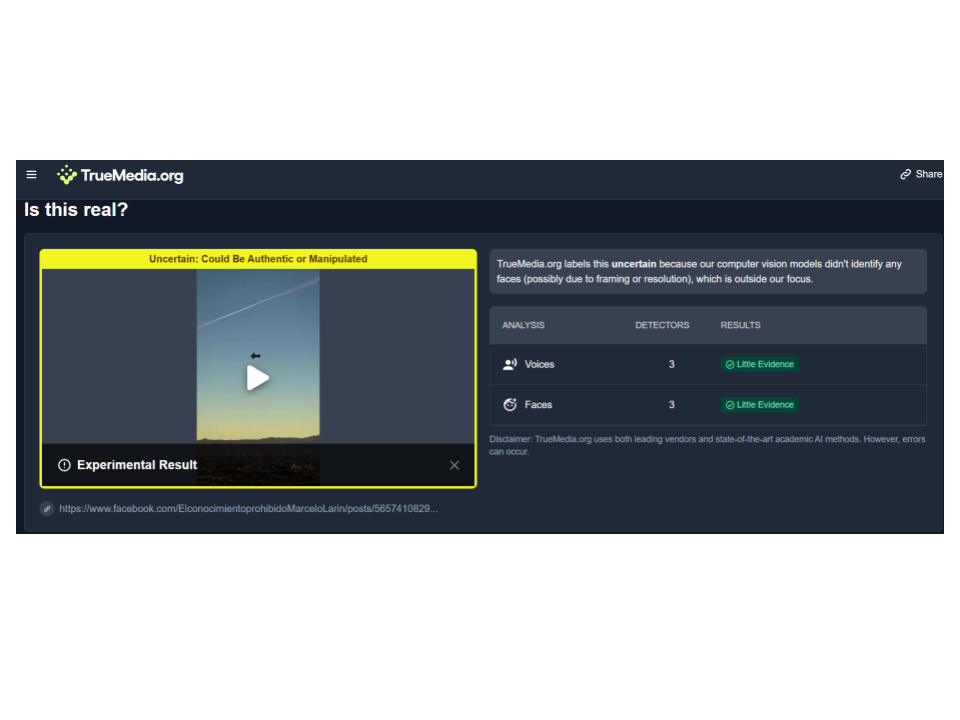Image resolution: width=960 pixels, height=720 pixels.
Task: Play the analyzed video
Action: pyautogui.click(x=258, y=378)
